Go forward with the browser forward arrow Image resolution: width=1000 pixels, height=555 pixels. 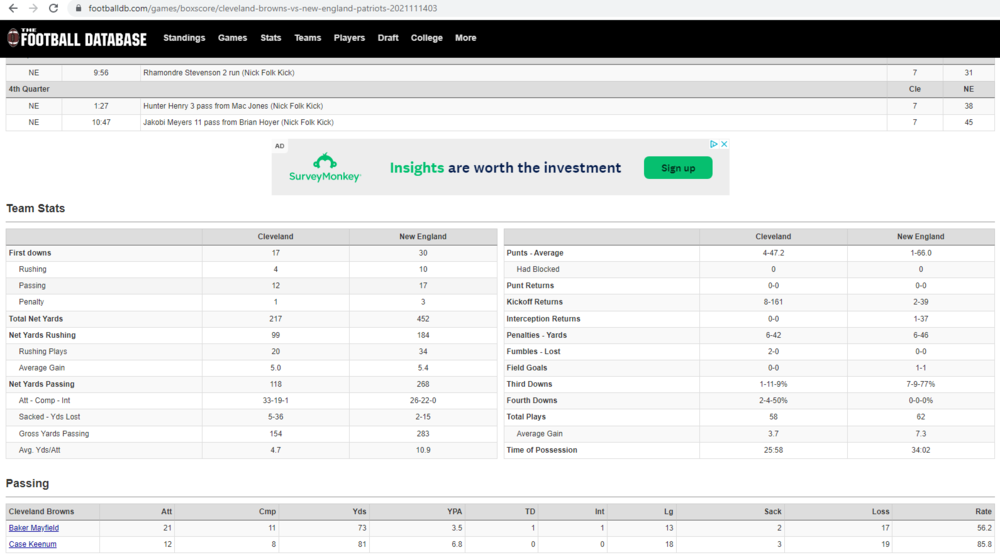tap(33, 8)
